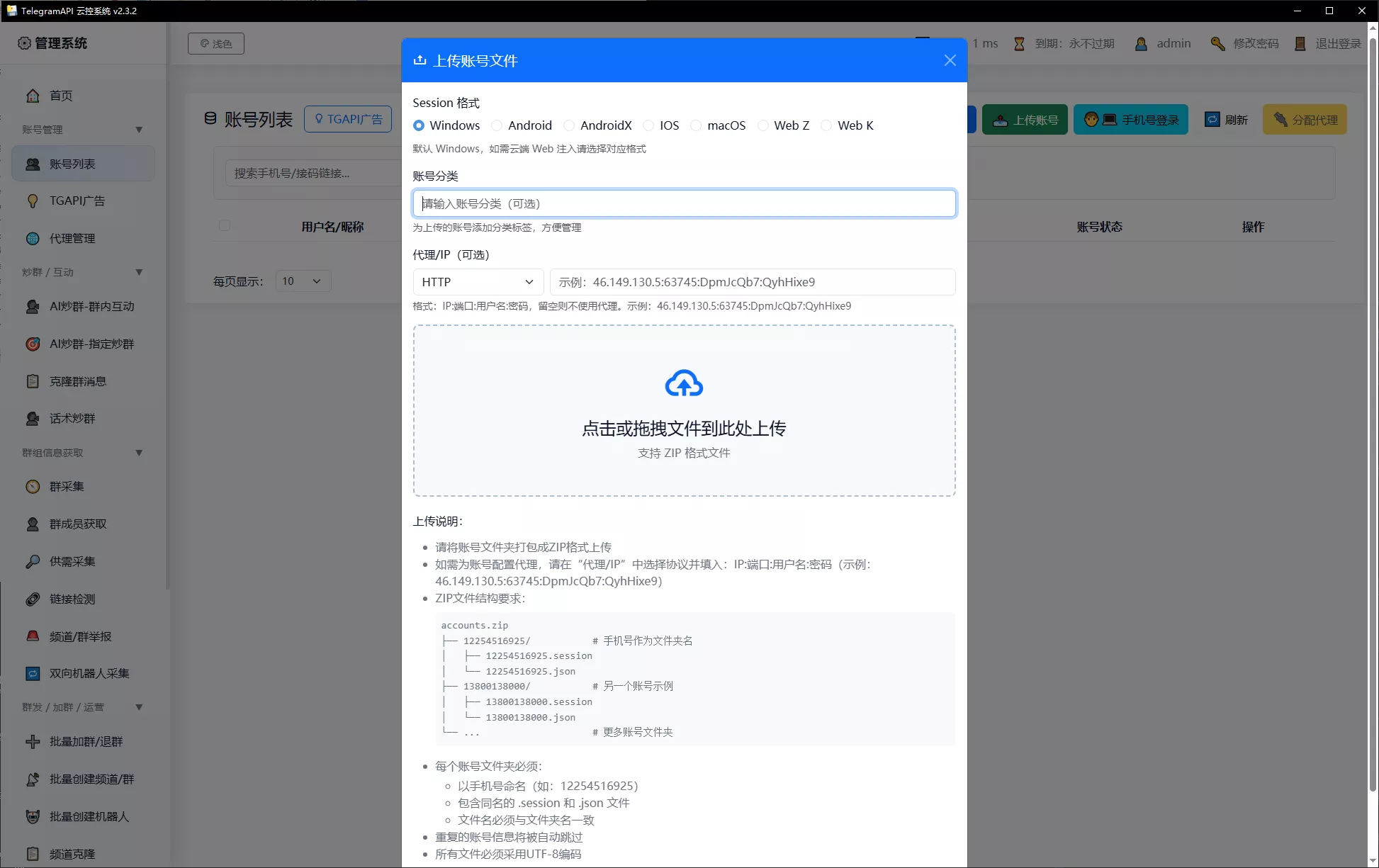Open 链接检测 in the sidebar
The image size is (1379, 868).
[x=83, y=599]
